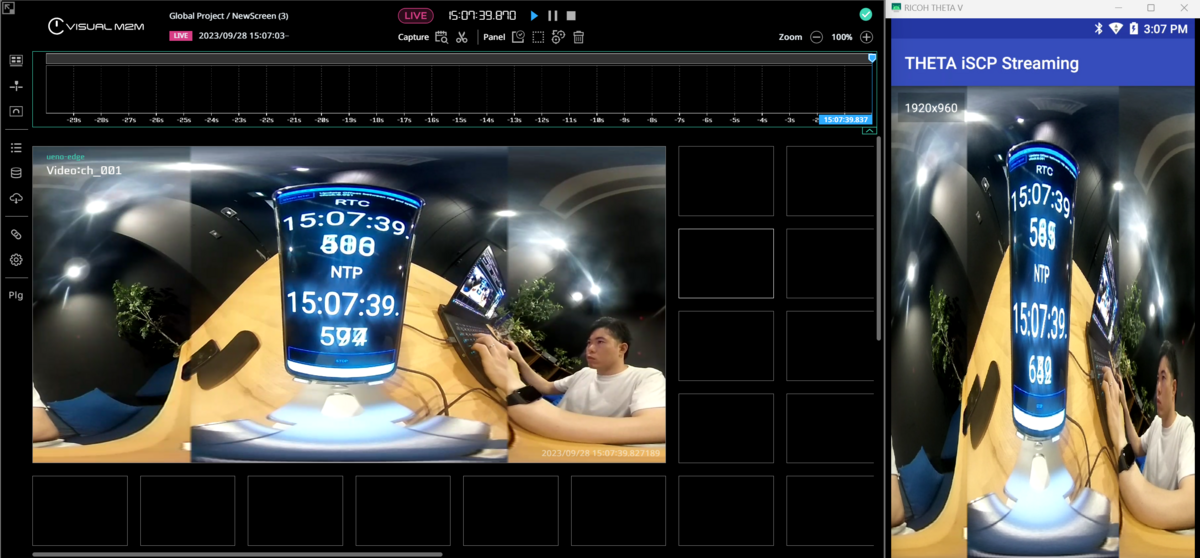Open the panel layout icon in left sidebar
The height and width of the screenshot is (558, 1200).
[16, 61]
